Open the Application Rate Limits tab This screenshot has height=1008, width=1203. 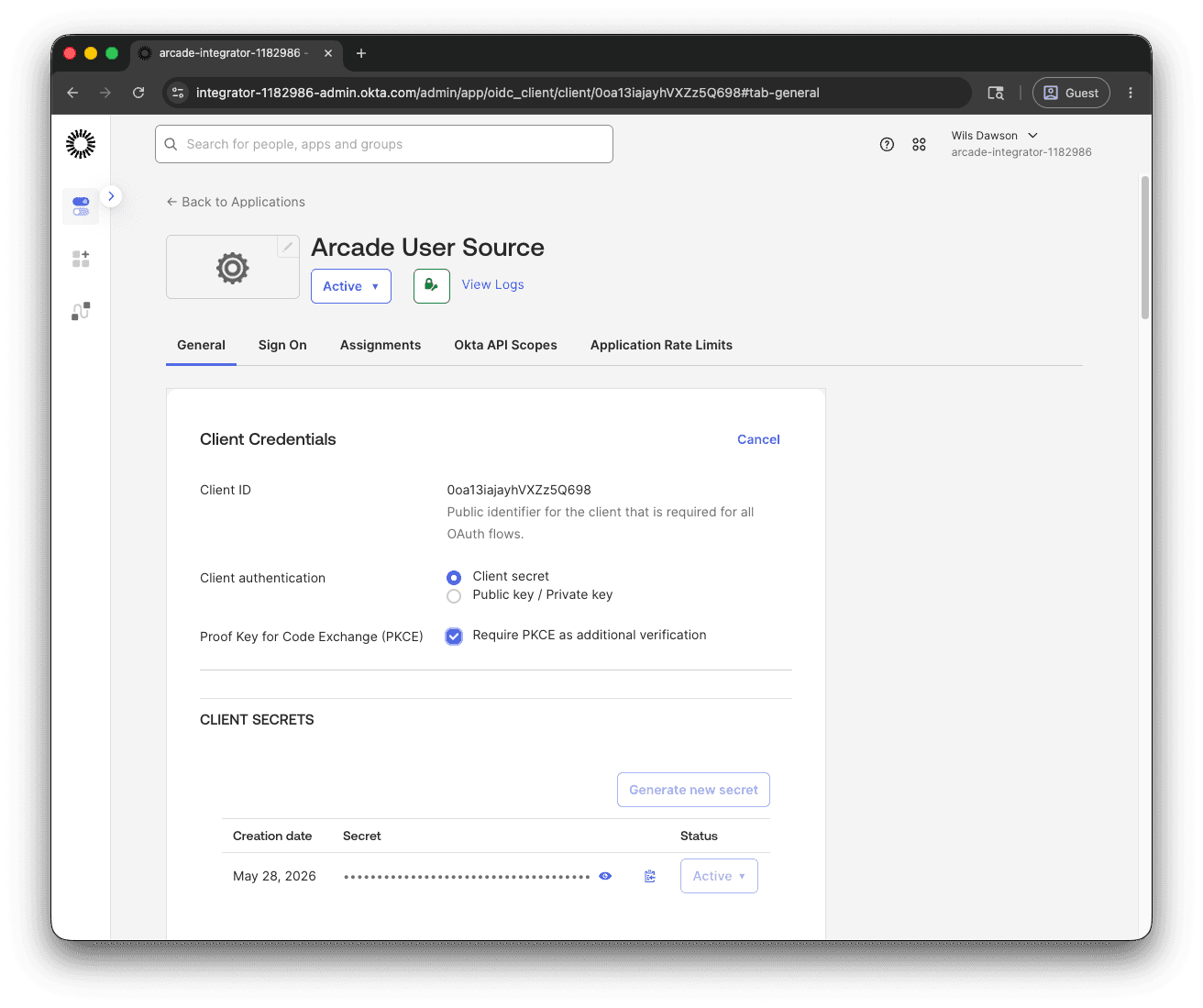(661, 345)
